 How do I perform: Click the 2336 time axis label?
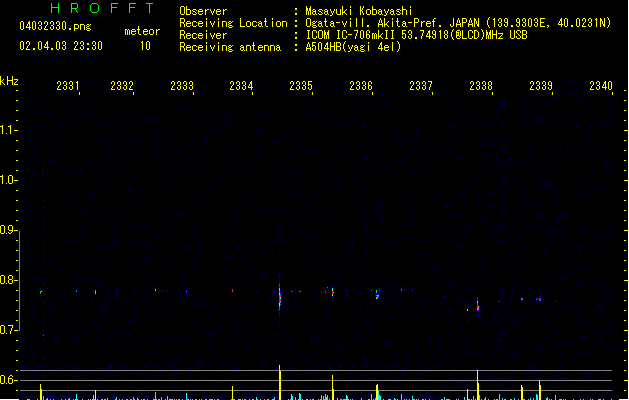[x=361, y=85]
